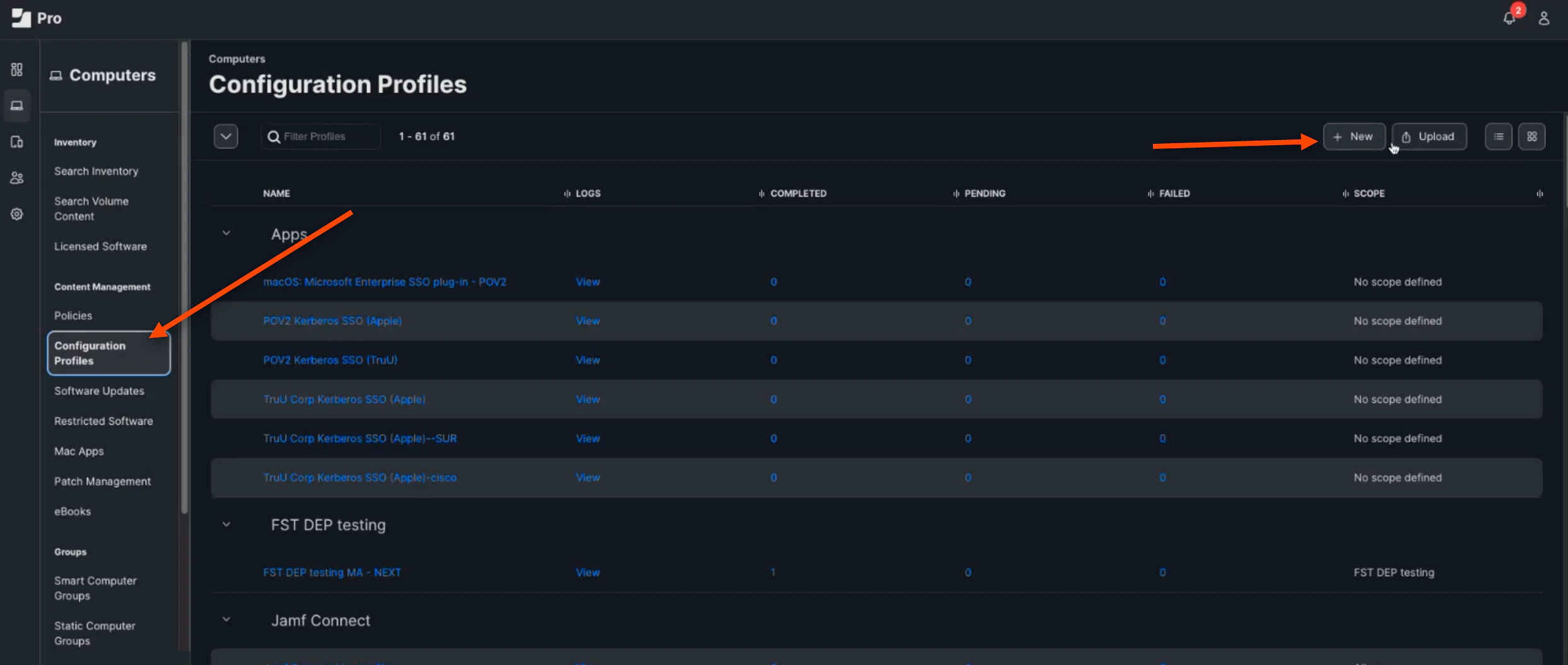Viewport: 1568px width, 665px height.
Task: Collapse the Apps category
Action: [226, 233]
